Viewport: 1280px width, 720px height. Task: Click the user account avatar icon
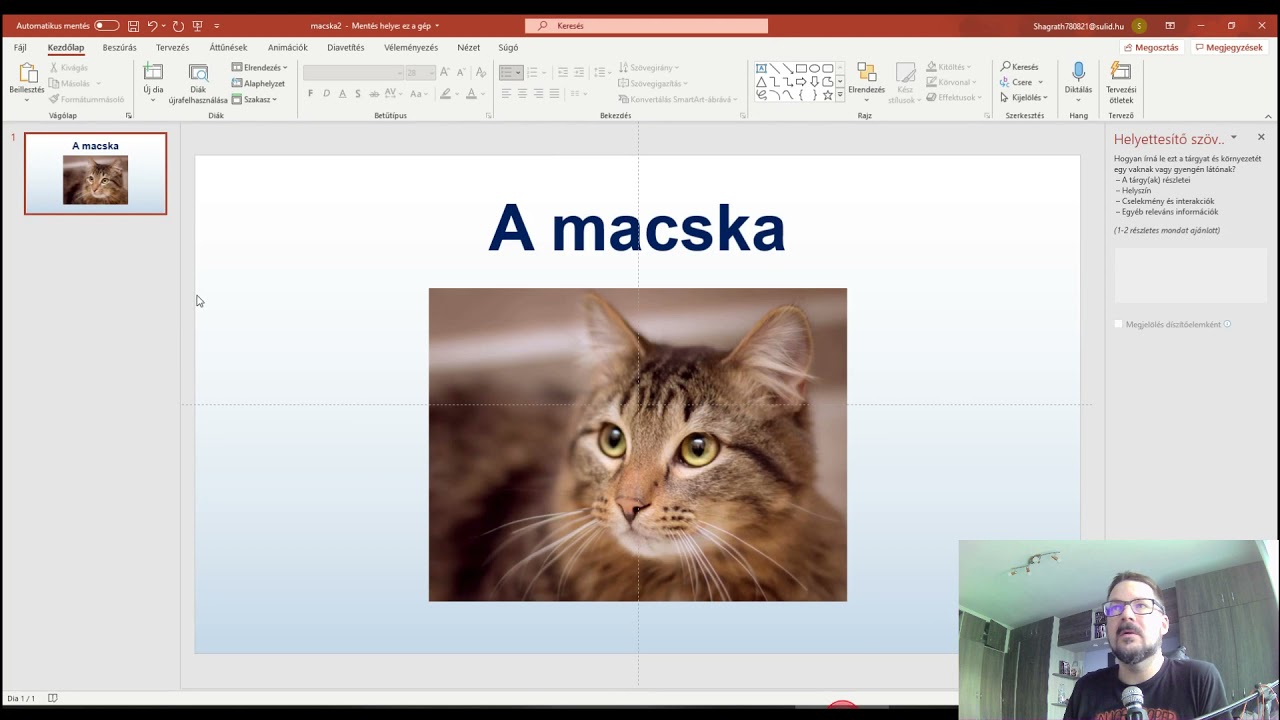[x=1139, y=26]
